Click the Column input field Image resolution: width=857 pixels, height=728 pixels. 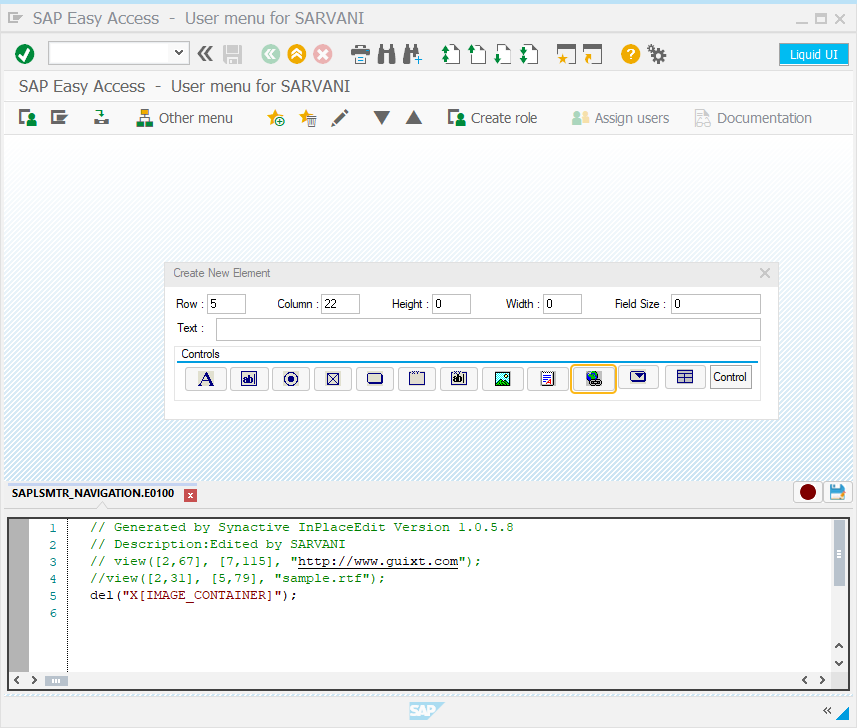point(340,304)
